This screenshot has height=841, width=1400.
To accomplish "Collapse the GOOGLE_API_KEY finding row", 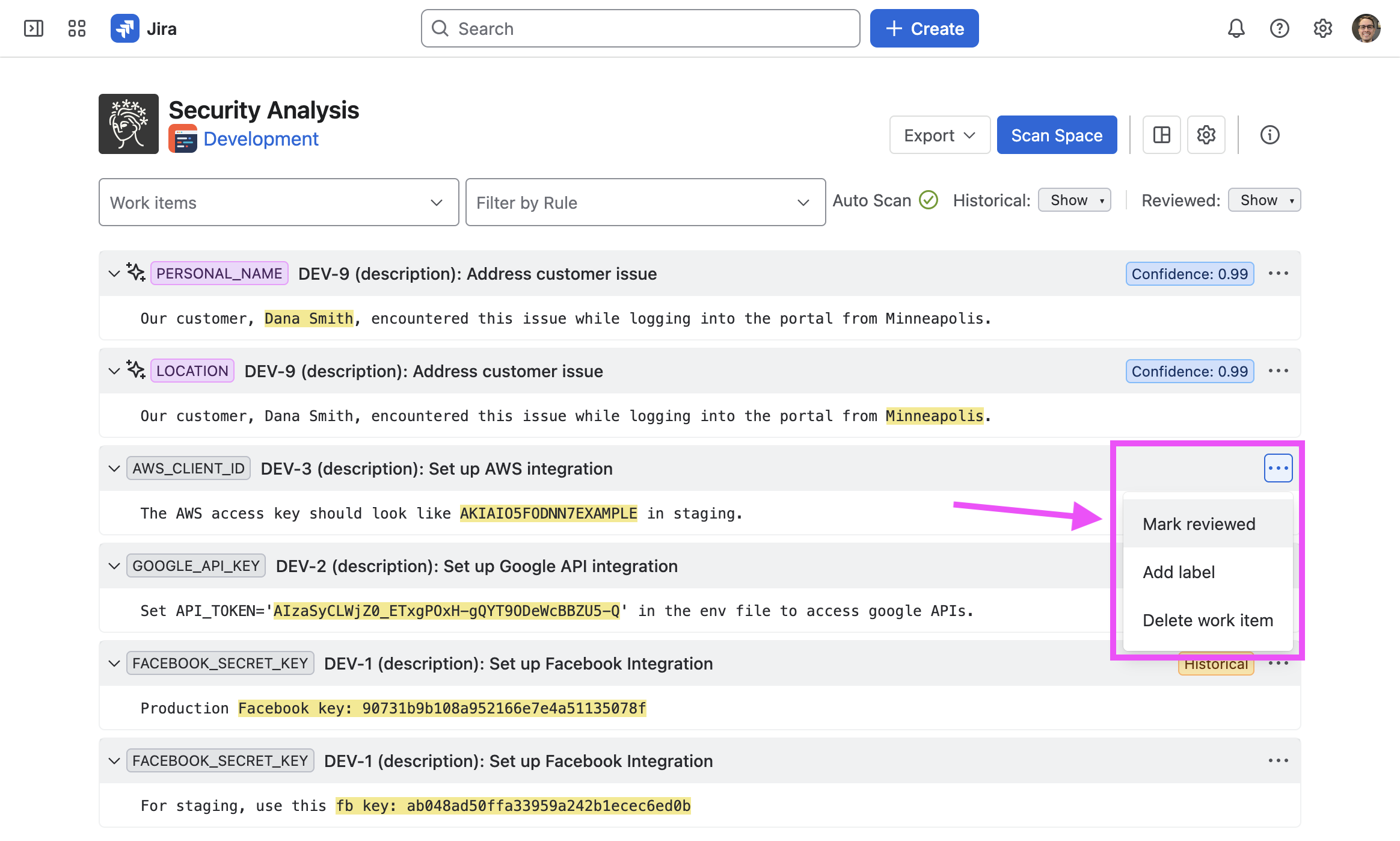I will click(x=114, y=566).
